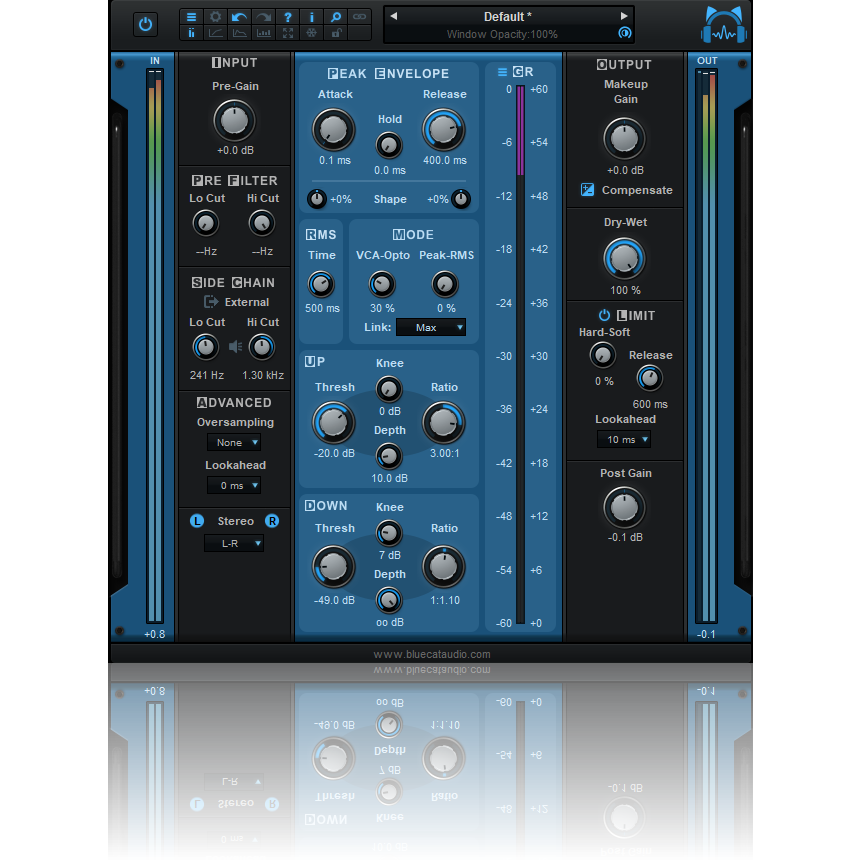The image size is (861, 861).
Task: Click the magnifier zoom icon
Action: (335, 16)
